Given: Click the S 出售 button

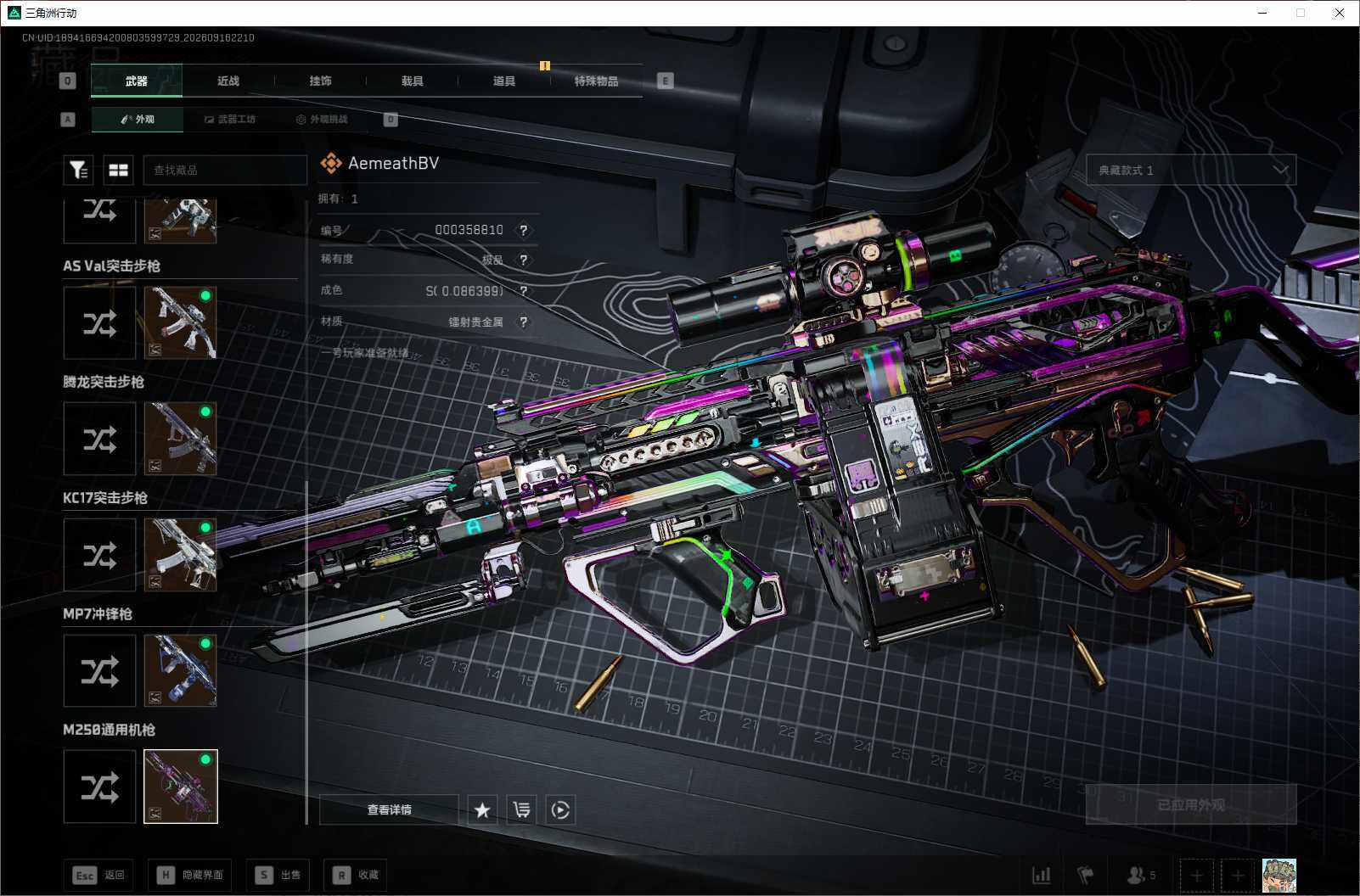Looking at the screenshot, I should [278, 875].
